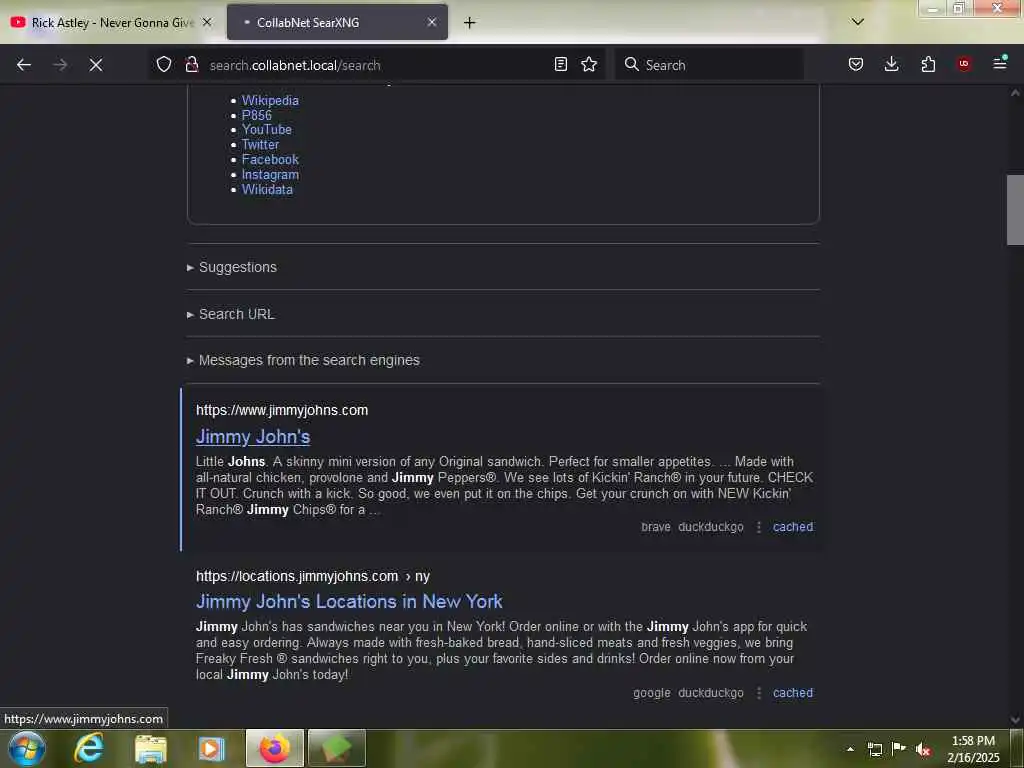The width and height of the screenshot is (1024, 768).
Task: Open the Twitter link
Action: coord(260,144)
